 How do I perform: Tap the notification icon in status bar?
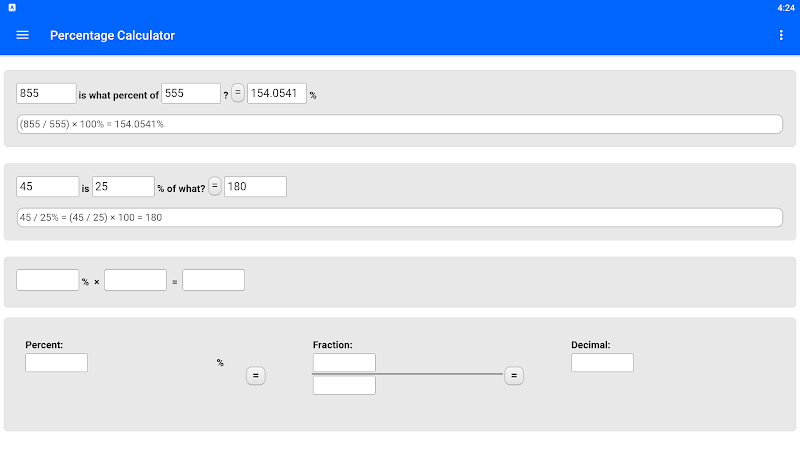12,8
